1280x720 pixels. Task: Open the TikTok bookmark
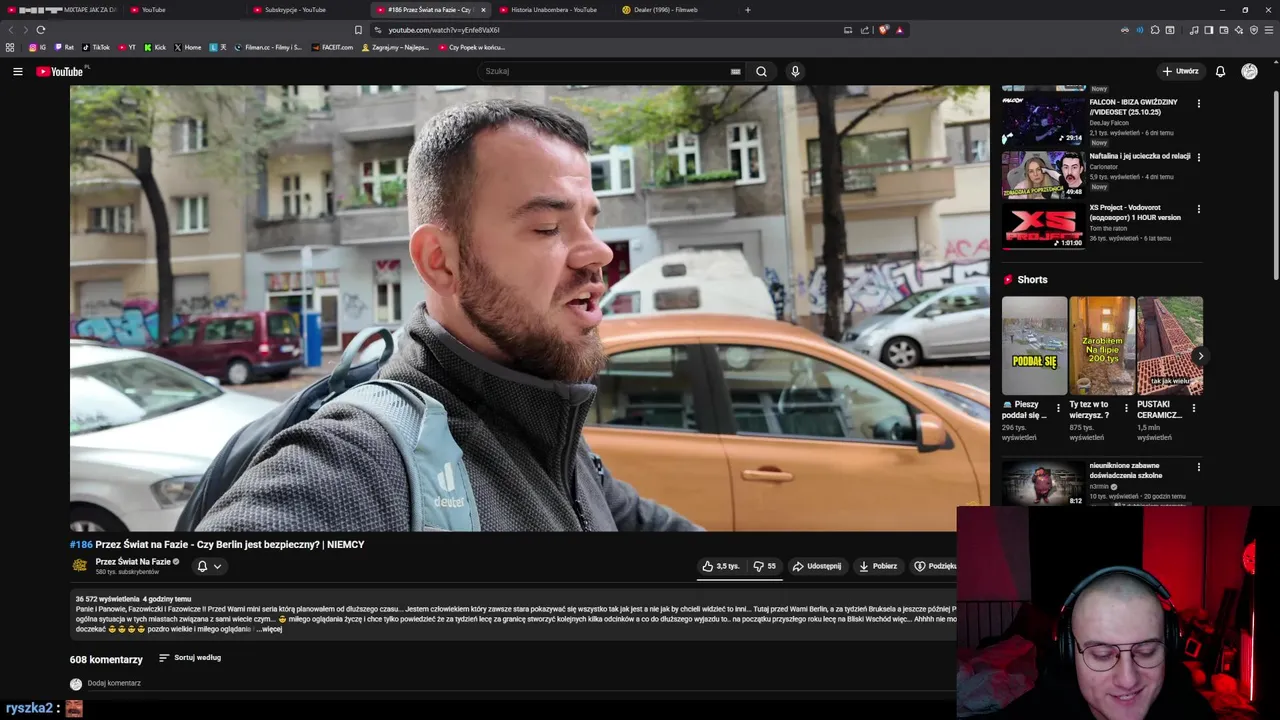tap(96, 47)
